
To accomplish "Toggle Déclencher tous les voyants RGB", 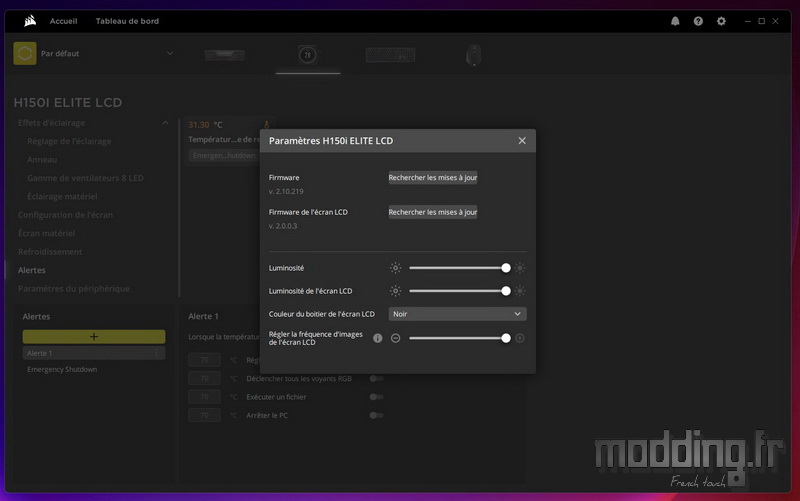I will tap(376, 379).
